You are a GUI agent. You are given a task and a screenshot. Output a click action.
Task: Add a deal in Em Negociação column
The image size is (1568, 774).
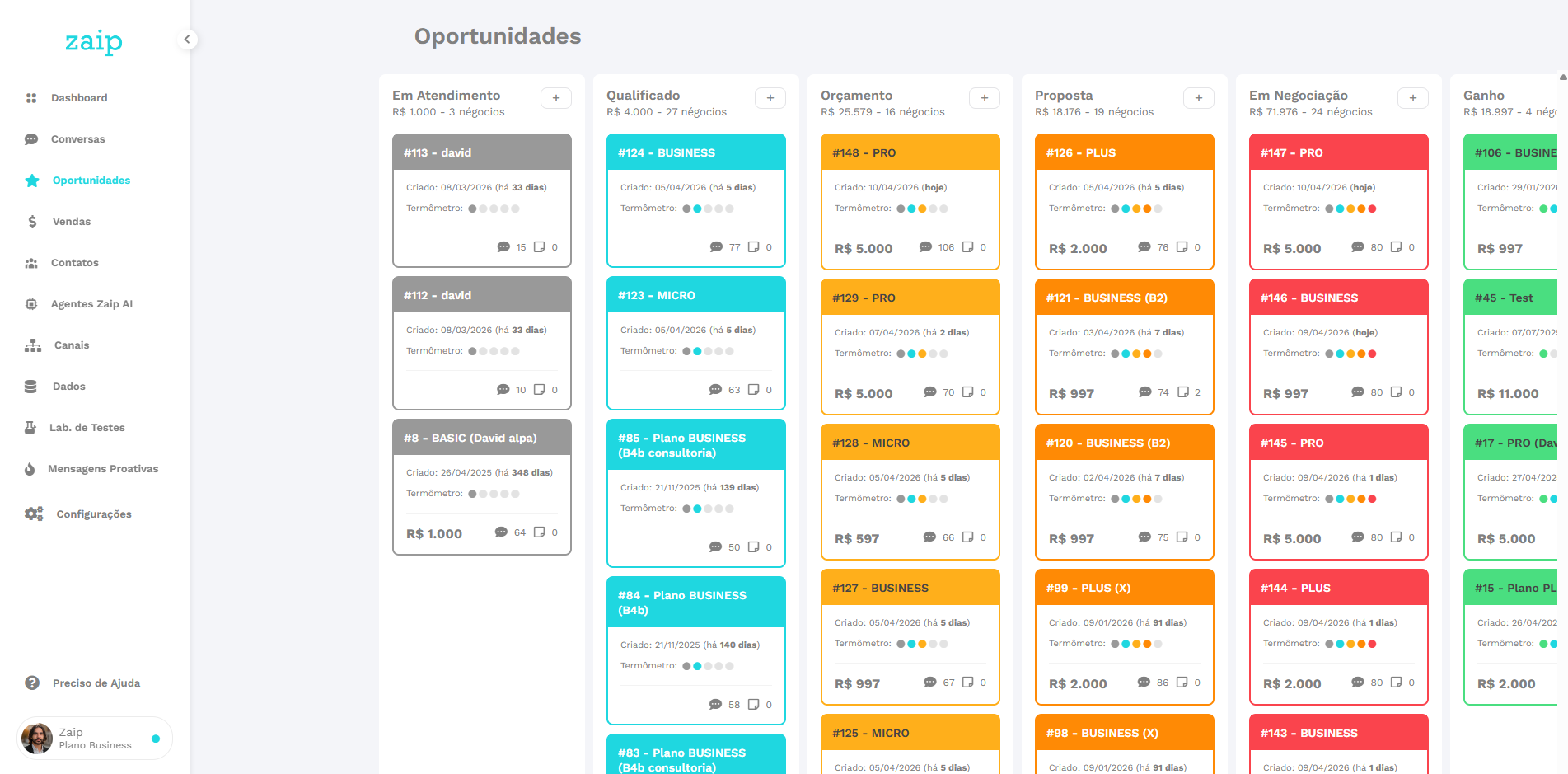(1413, 98)
